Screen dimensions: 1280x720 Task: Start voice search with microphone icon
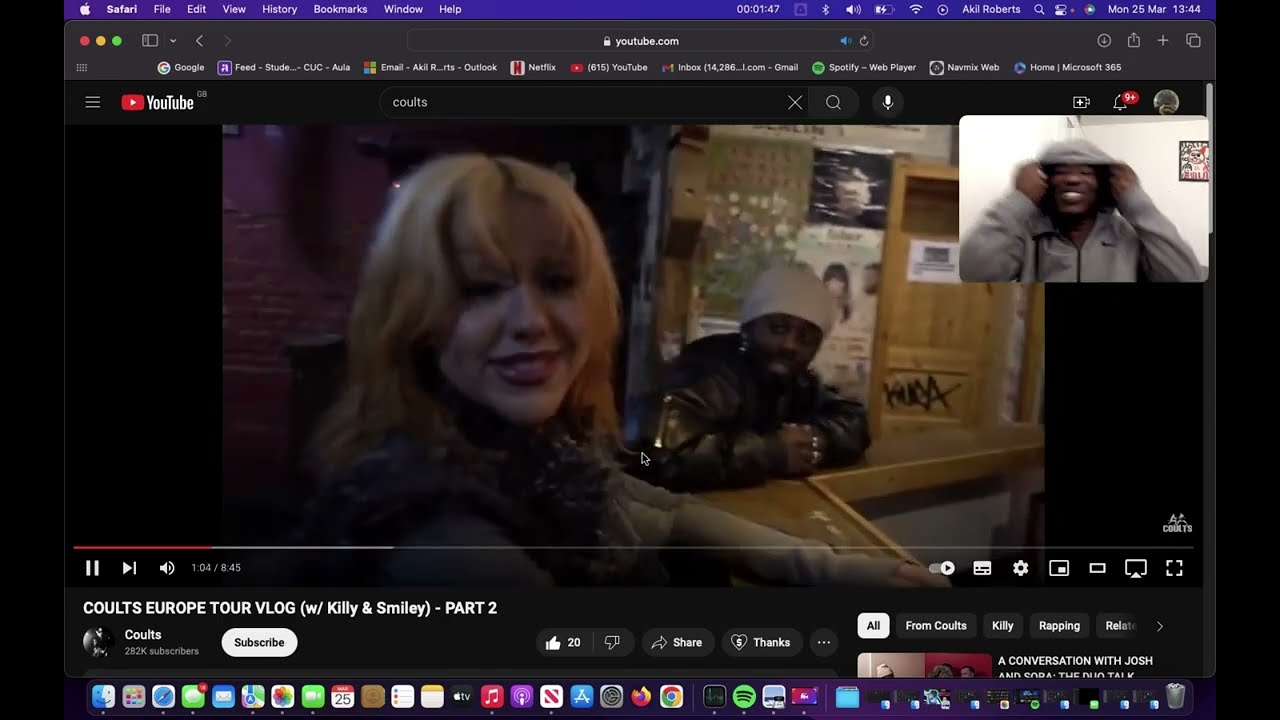coord(887,102)
